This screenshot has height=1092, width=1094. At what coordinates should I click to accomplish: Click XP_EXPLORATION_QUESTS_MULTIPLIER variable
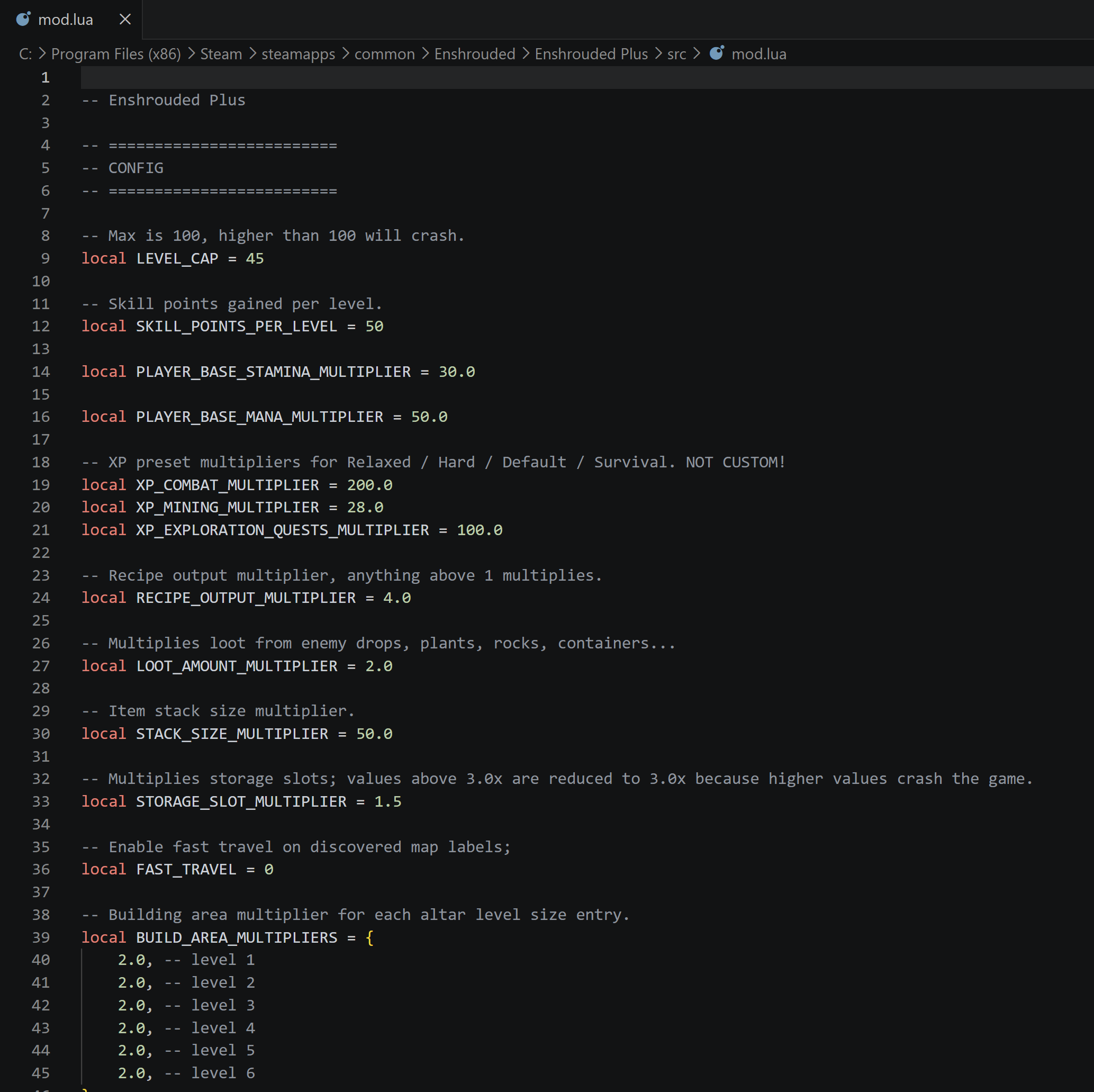click(283, 531)
